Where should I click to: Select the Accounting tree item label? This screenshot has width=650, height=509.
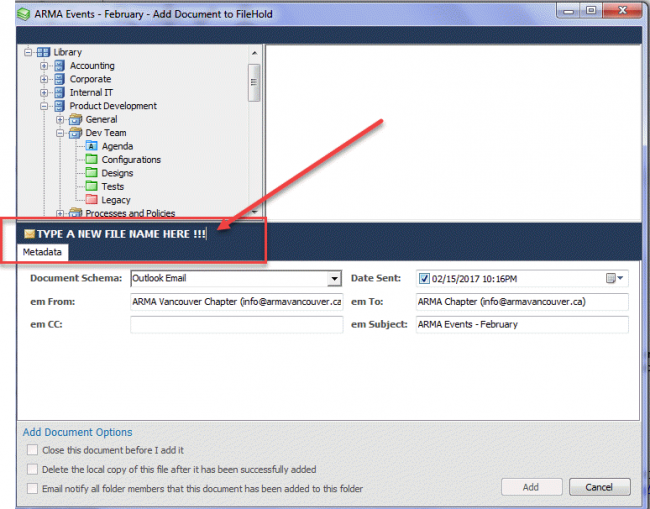92,65
